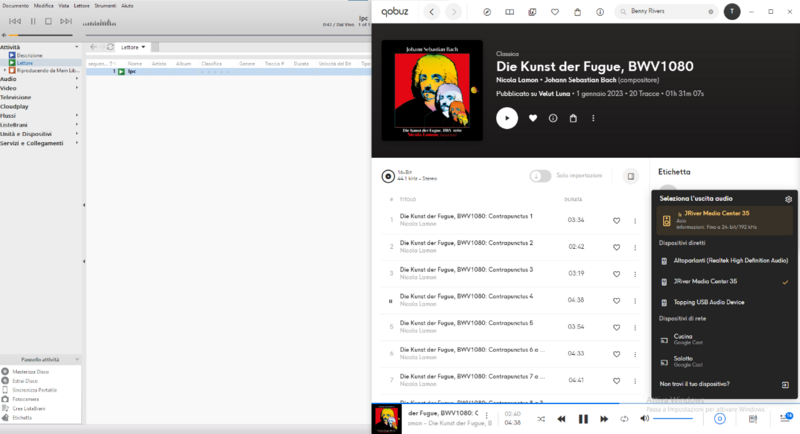Expand the Audio tree section
The height and width of the screenshot is (434, 800).
(77, 79)
